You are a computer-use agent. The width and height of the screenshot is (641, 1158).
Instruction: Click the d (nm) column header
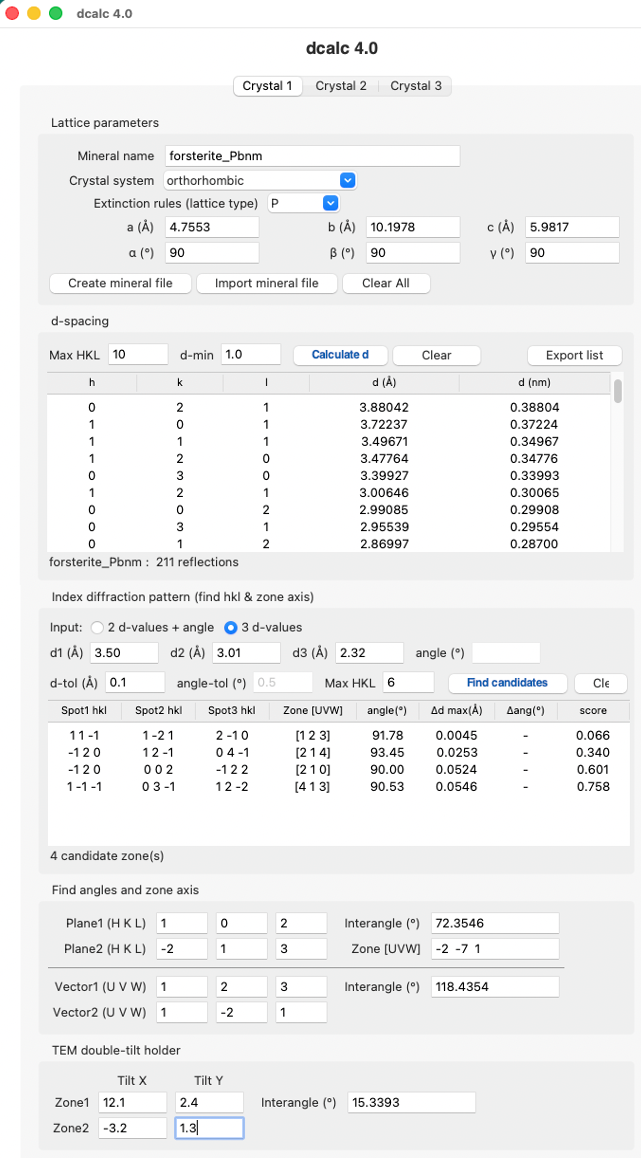[x=533, y=382]
